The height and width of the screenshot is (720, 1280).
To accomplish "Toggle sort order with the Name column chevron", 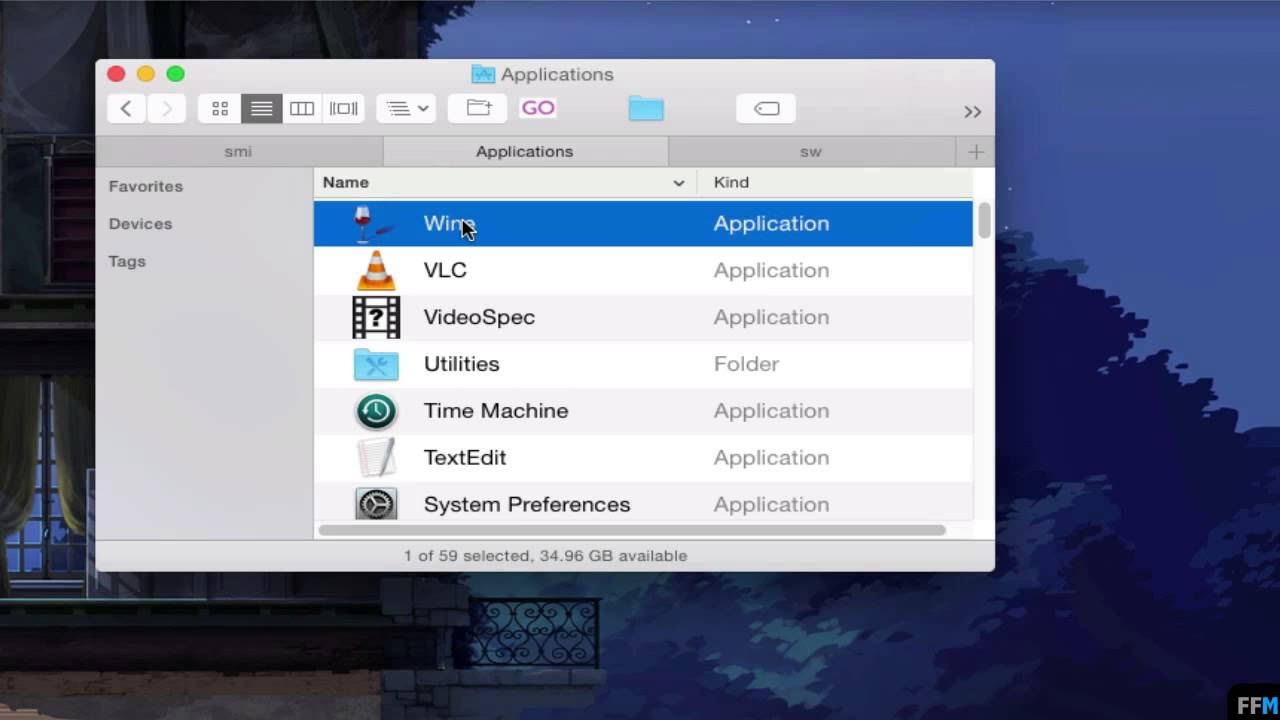I will point(679,183).
